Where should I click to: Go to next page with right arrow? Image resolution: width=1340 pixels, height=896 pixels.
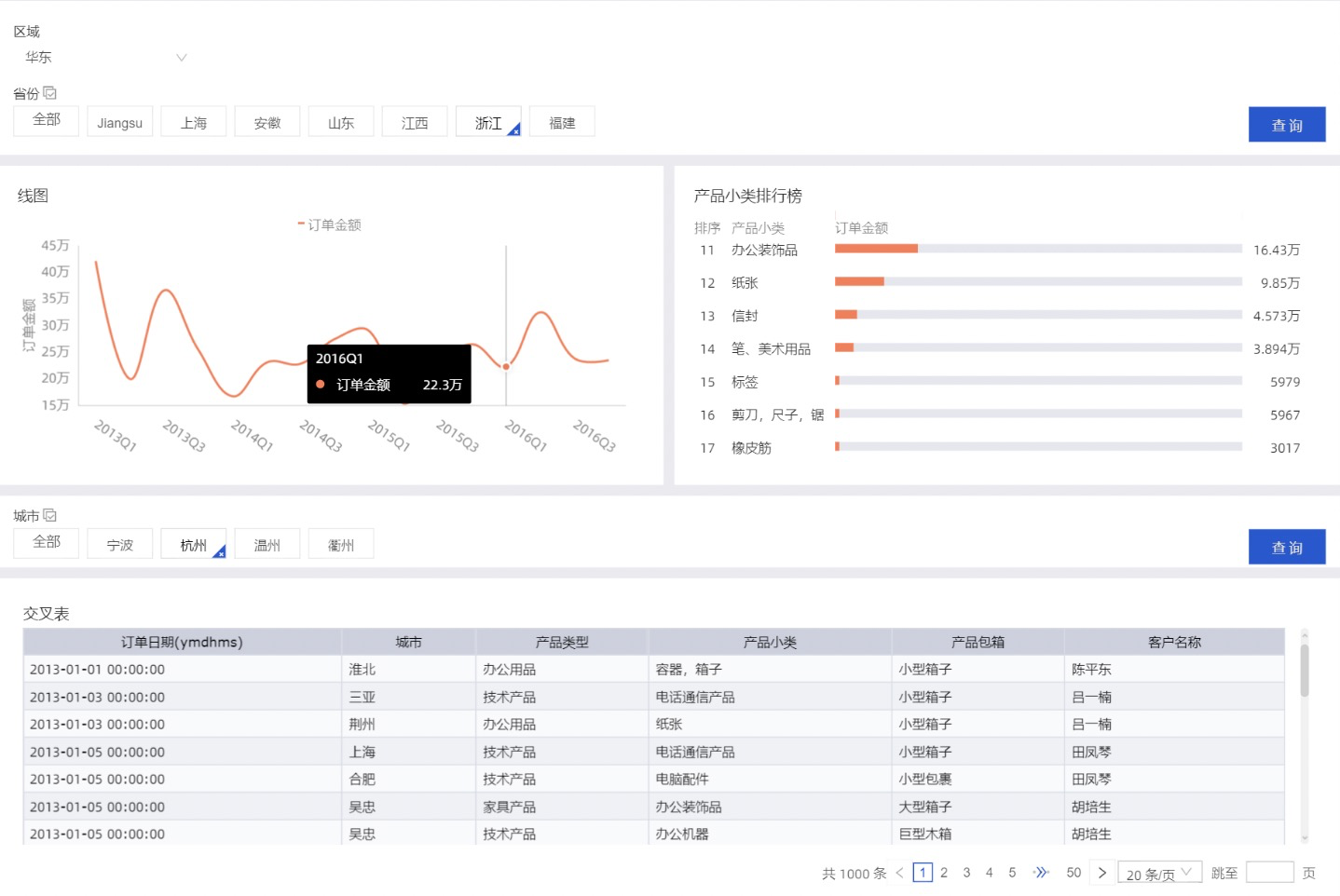pos(1102,873)
